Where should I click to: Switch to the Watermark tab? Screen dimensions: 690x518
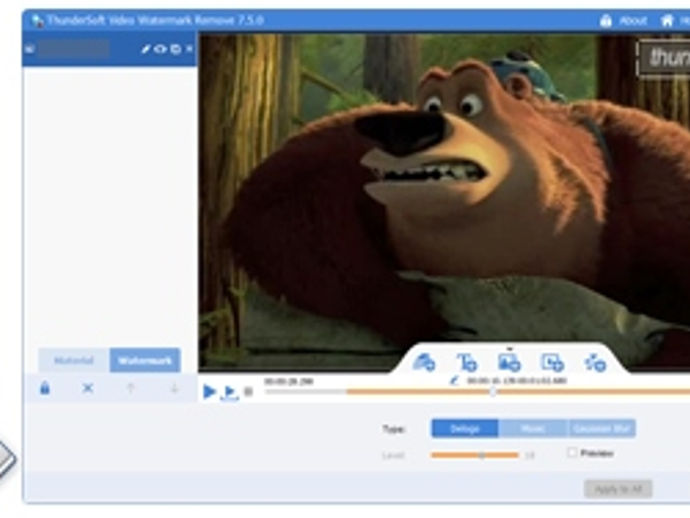[x=145, y=360]
